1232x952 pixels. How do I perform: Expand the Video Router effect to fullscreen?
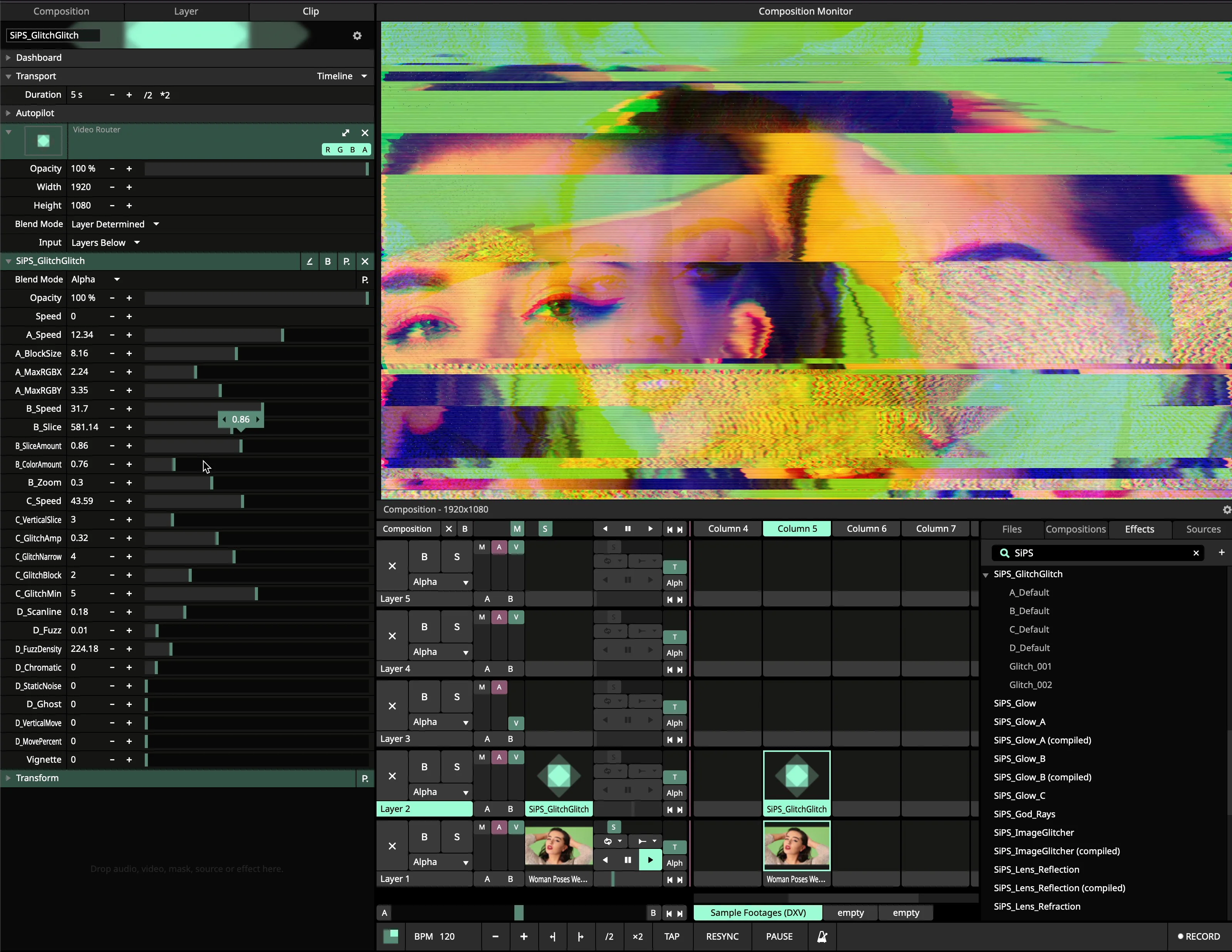[346, 133]
